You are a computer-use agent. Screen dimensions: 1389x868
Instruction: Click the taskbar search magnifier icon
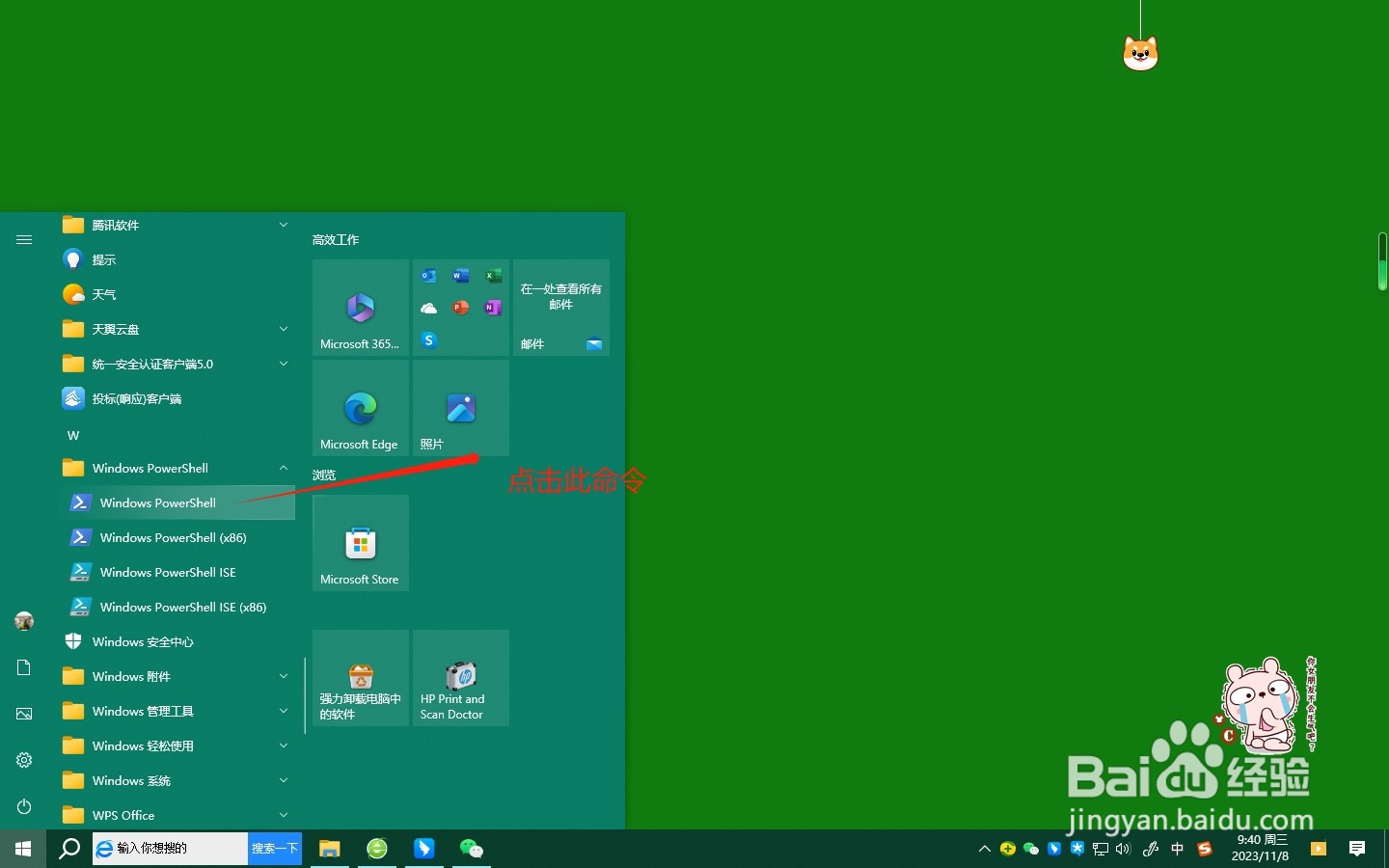click(69, 849)
